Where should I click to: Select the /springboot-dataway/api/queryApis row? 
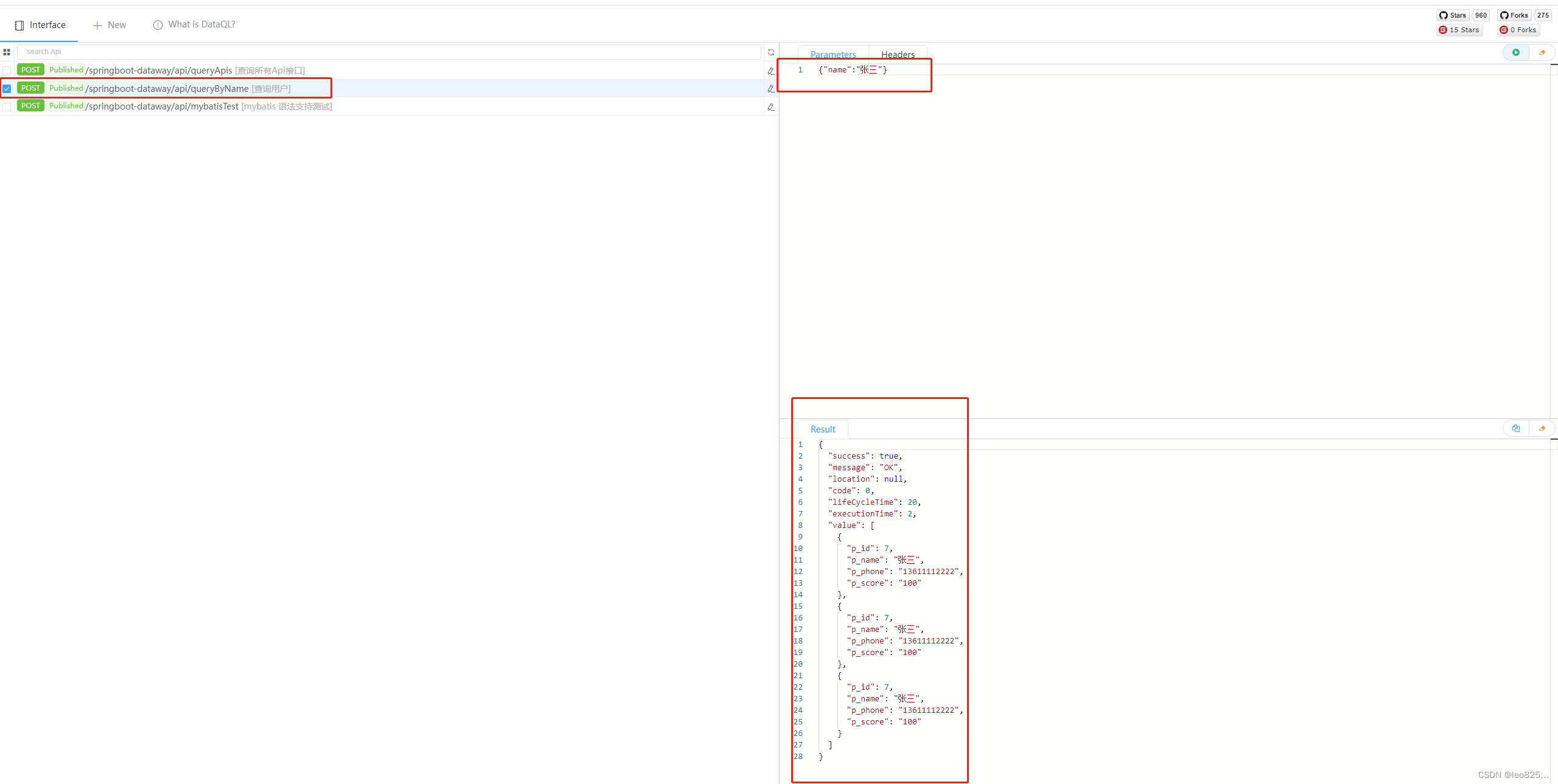tap(389, 71)
